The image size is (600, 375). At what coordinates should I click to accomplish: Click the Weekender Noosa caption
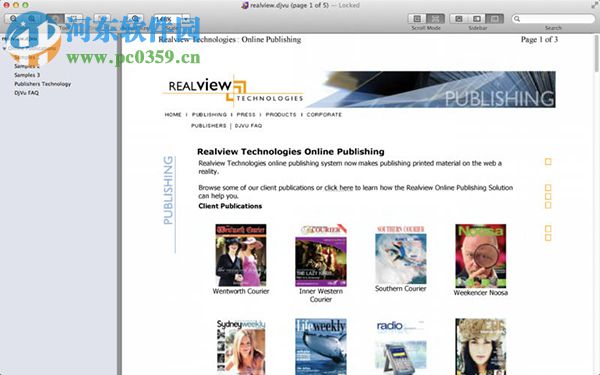tap(481, 293)
